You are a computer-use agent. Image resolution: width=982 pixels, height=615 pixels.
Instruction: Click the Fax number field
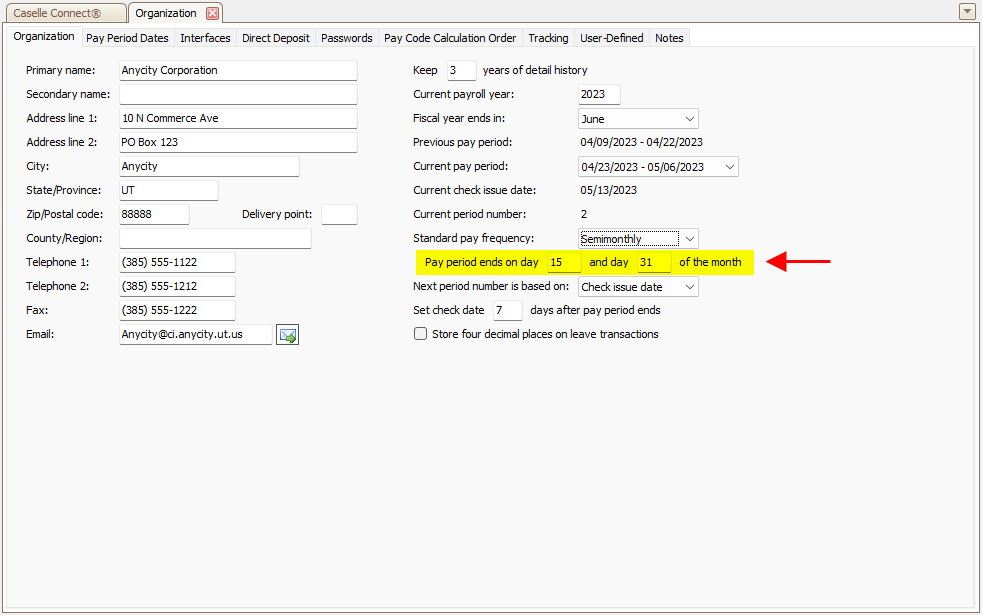point(177,310)
